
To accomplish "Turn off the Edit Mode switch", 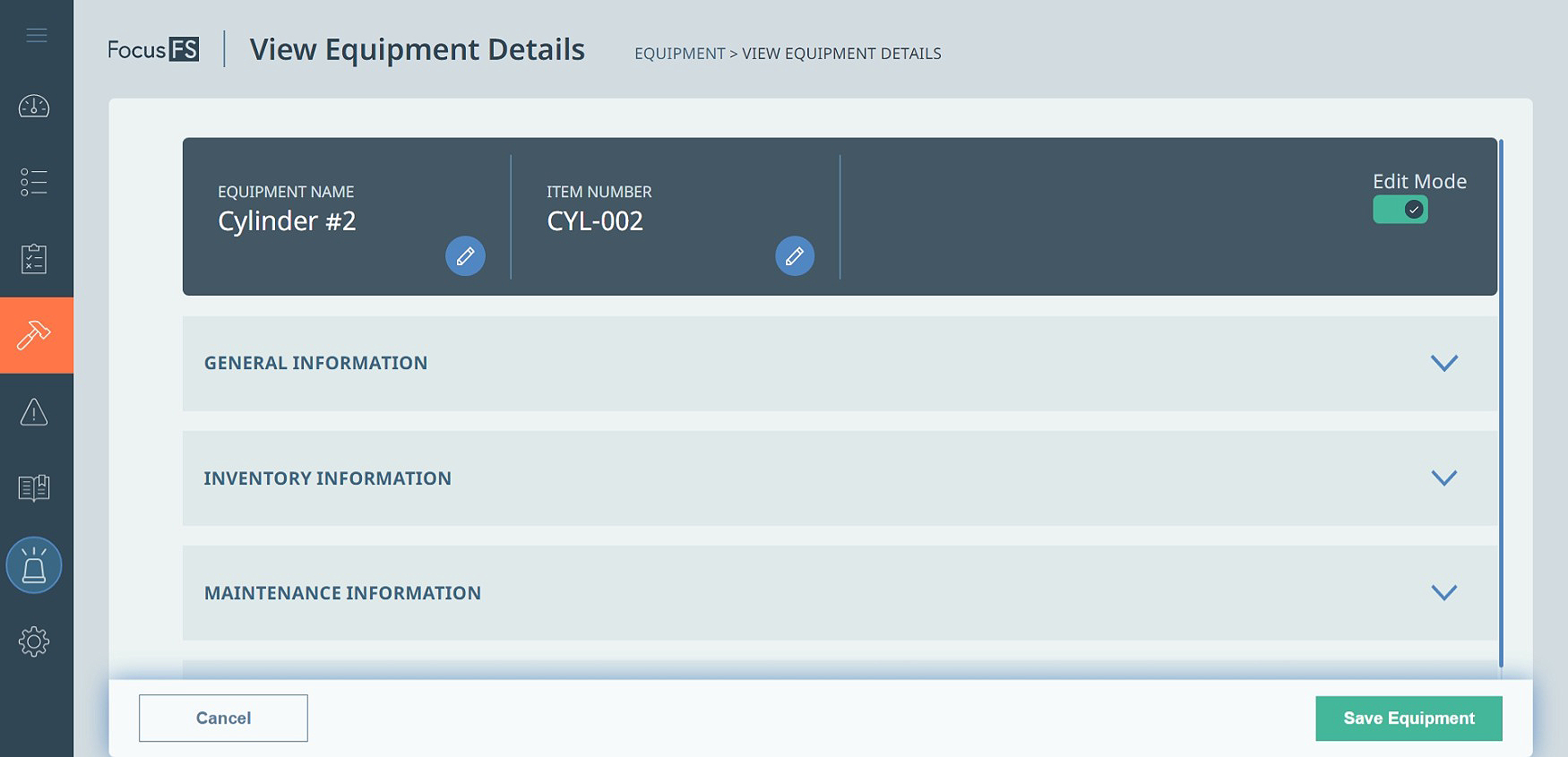I will (1400, 210).
